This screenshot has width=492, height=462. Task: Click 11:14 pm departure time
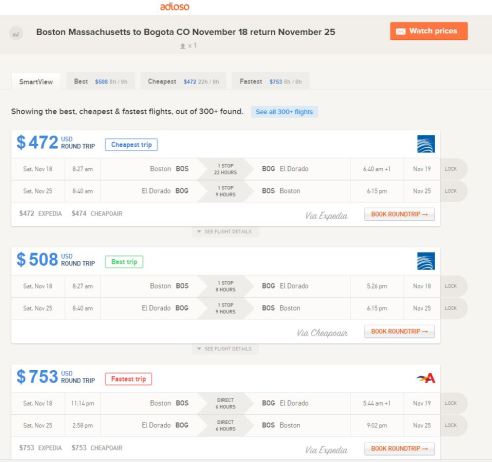(82, 403)
